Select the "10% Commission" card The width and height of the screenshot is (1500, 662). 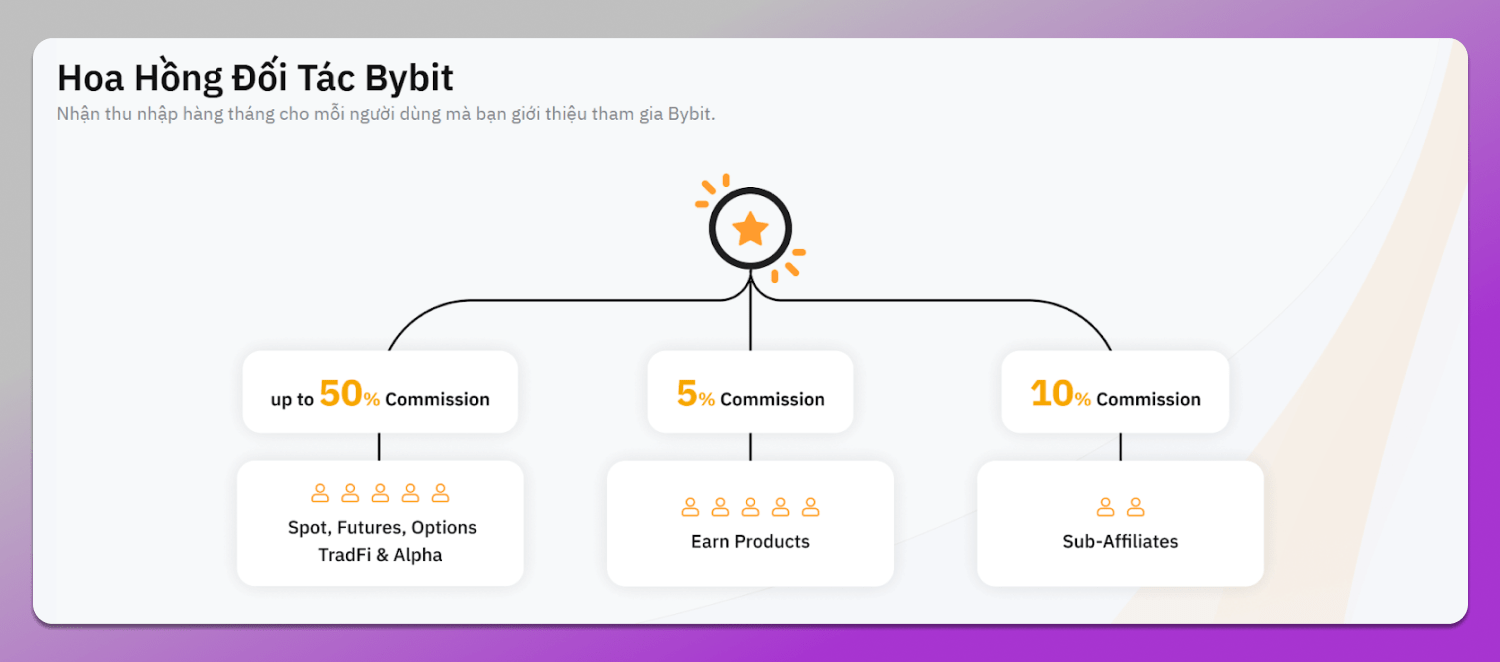click(1115, 392)
